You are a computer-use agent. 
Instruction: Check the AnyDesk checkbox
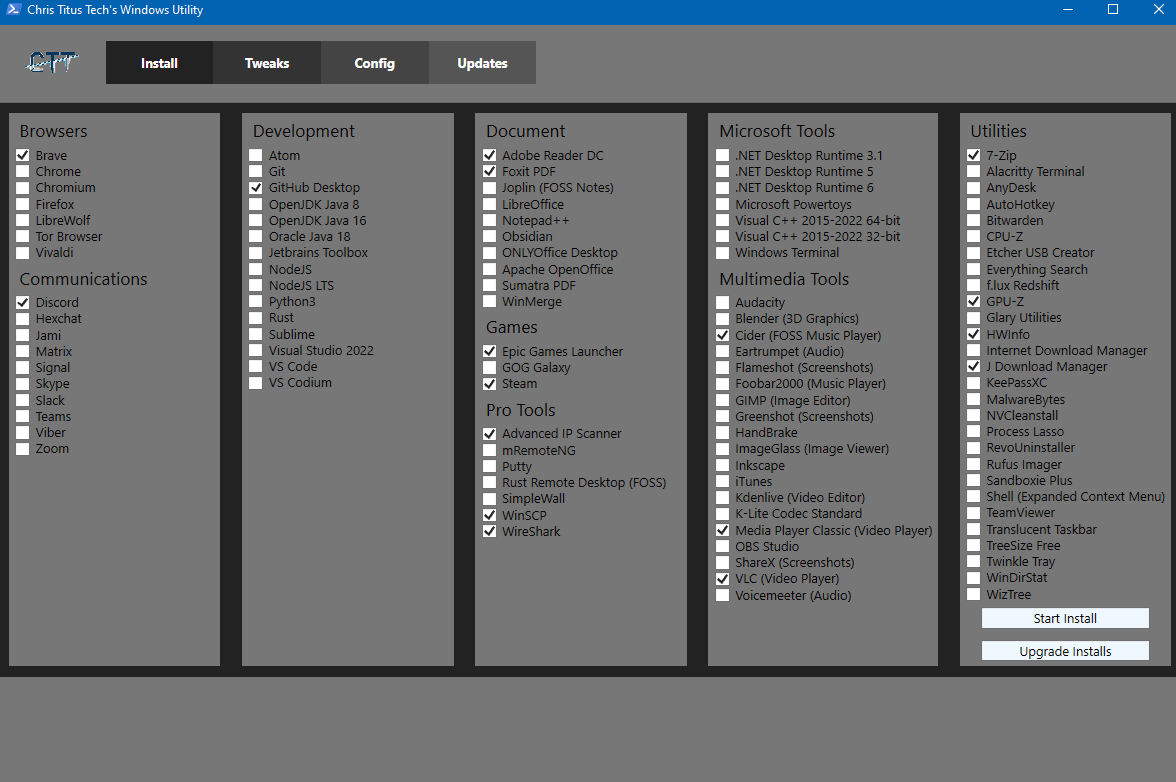974,187
